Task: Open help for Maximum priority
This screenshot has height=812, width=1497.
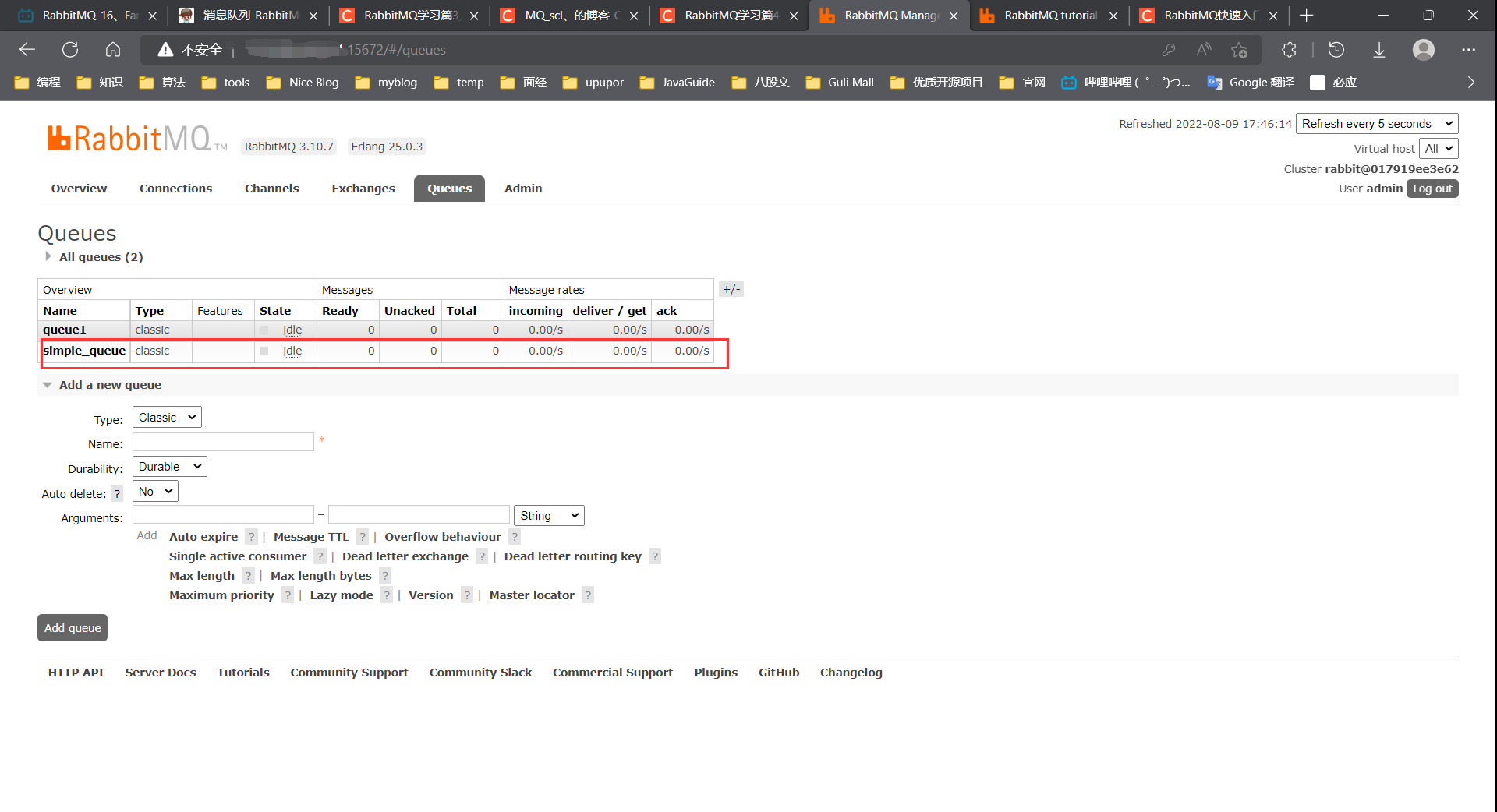Action: [x=288, y=595]
